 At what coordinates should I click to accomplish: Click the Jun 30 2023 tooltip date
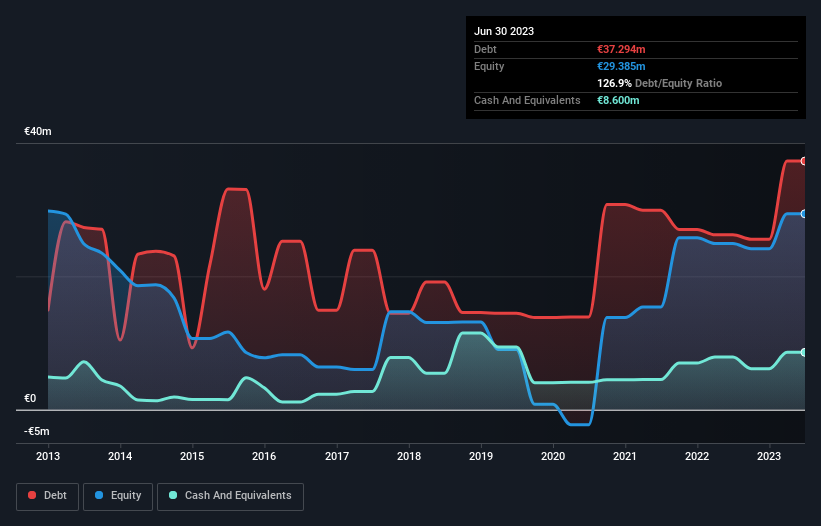coord(504,31)
